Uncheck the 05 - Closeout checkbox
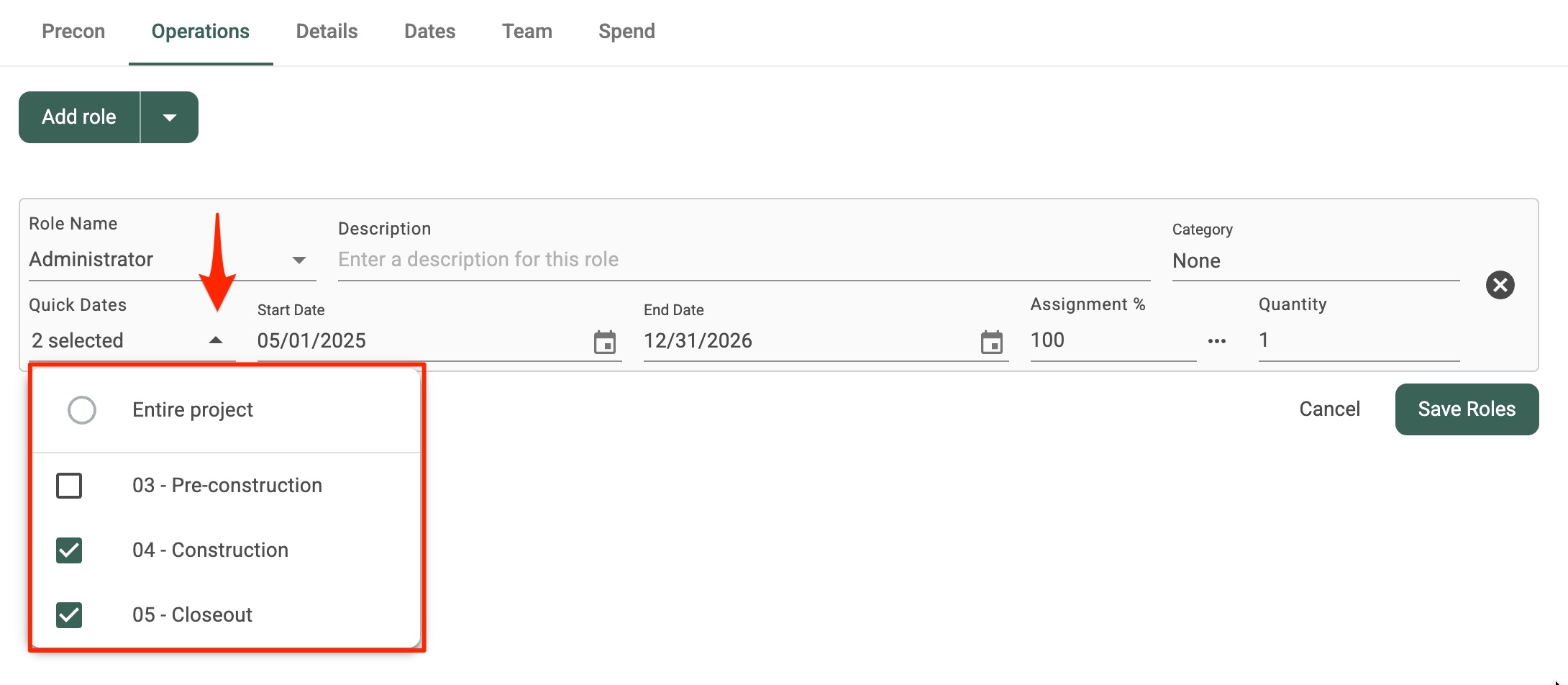This screenshot has height=685, width=1568. (69, 615)
